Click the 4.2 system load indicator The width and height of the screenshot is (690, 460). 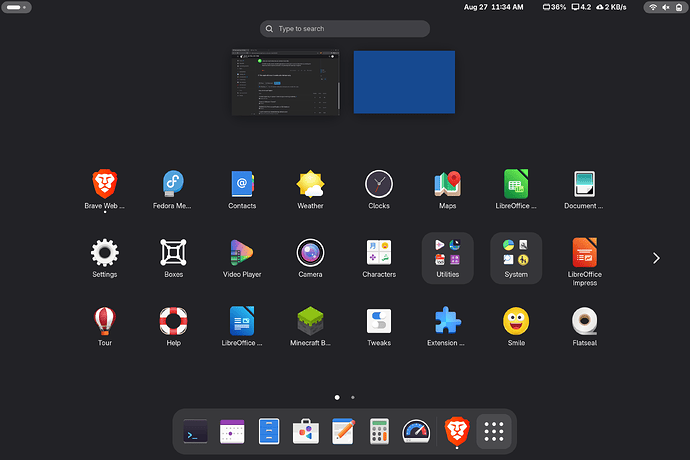(581, 7)
